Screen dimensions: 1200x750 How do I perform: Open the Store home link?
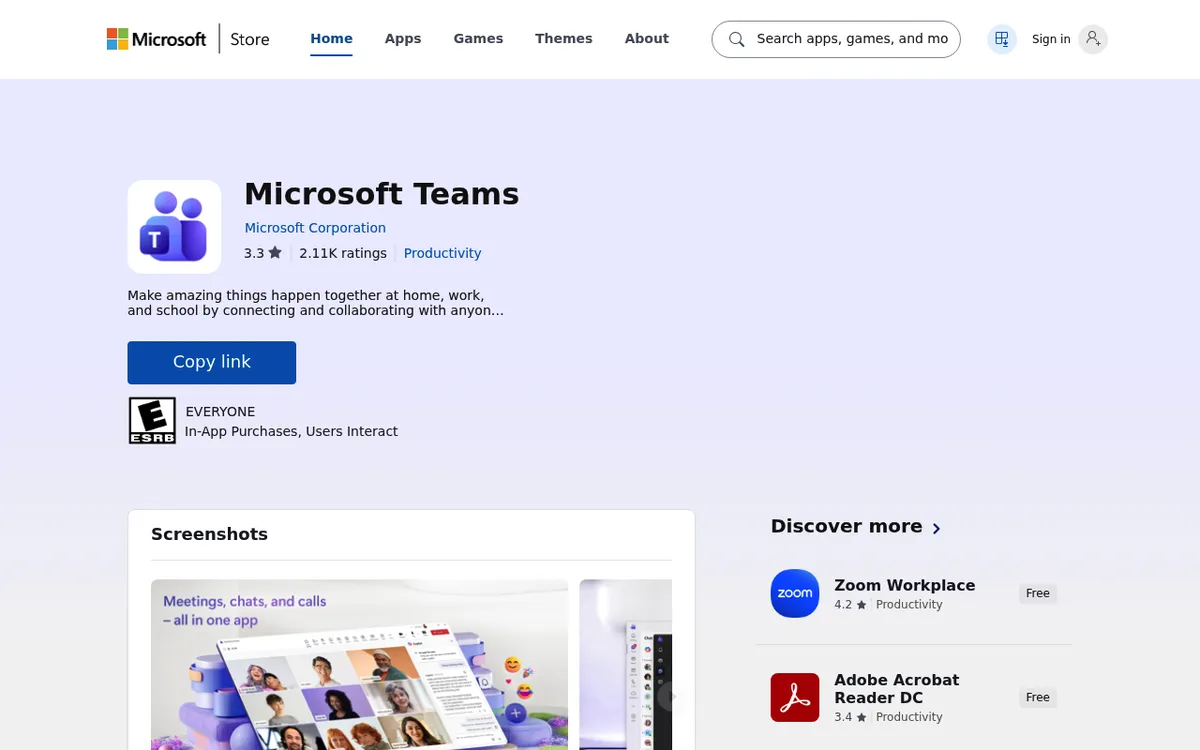250,39
